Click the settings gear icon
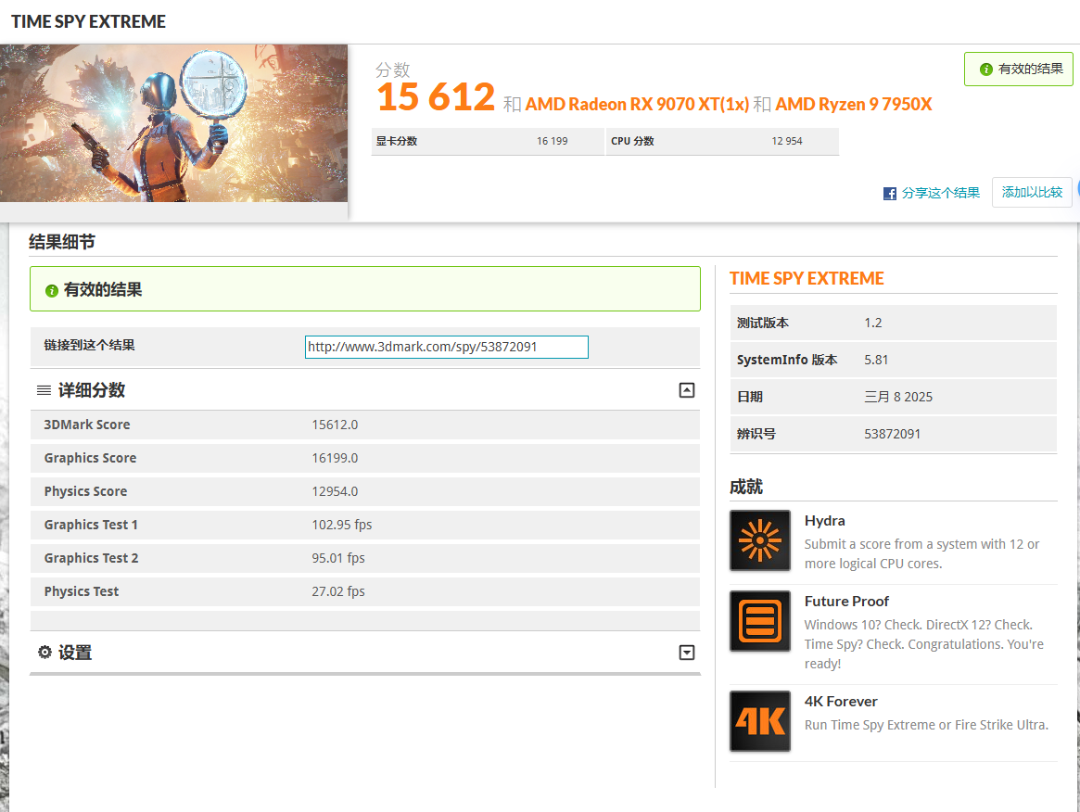1080x812 pixels. (x=44, y=652)
